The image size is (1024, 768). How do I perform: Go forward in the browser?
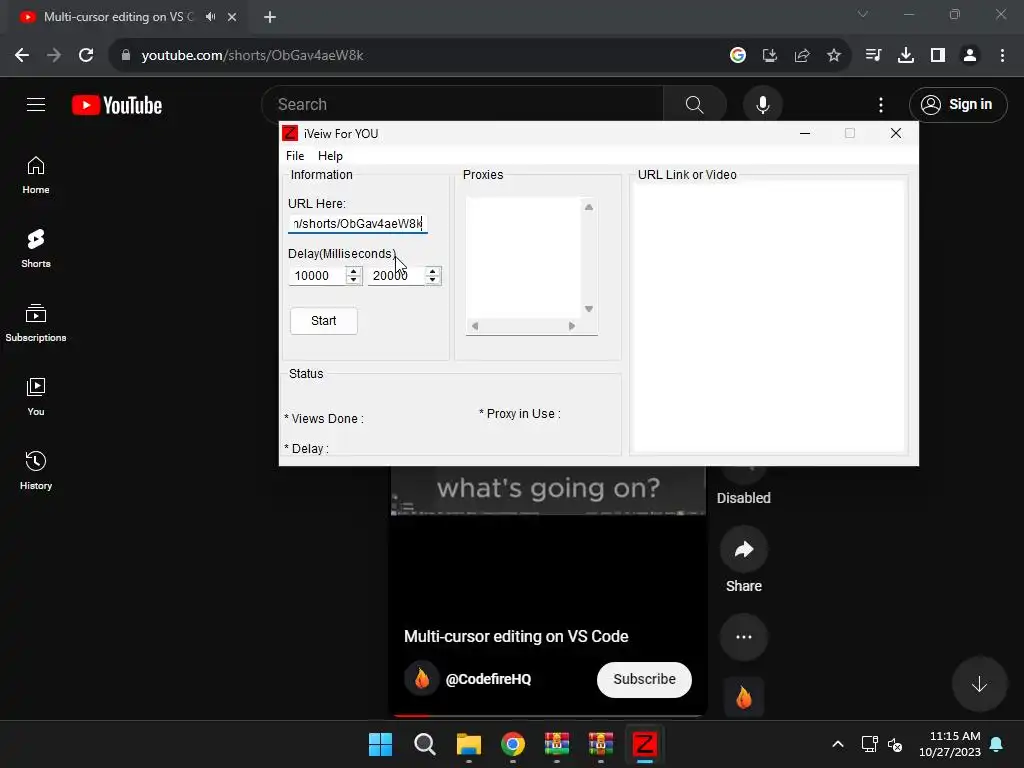[54, 56]
